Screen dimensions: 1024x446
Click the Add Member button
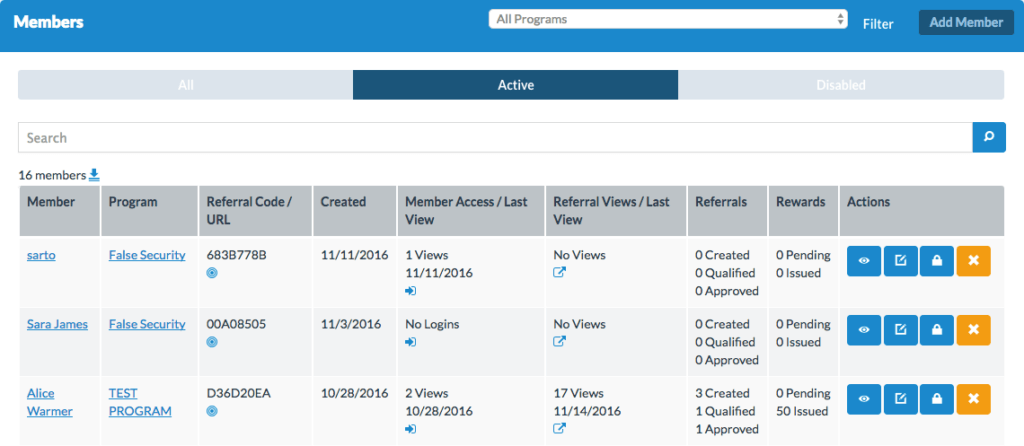point(966,22)
